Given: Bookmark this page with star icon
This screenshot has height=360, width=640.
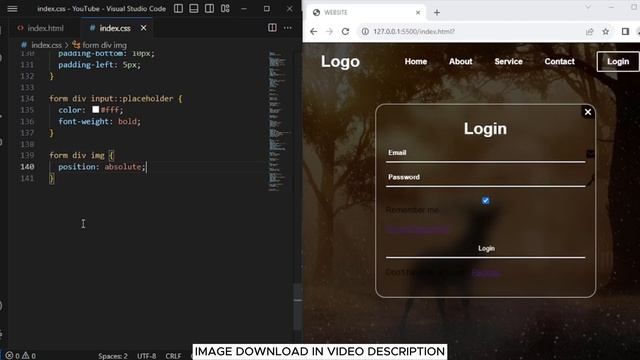Looking at the screenshot, I should 606,31.
